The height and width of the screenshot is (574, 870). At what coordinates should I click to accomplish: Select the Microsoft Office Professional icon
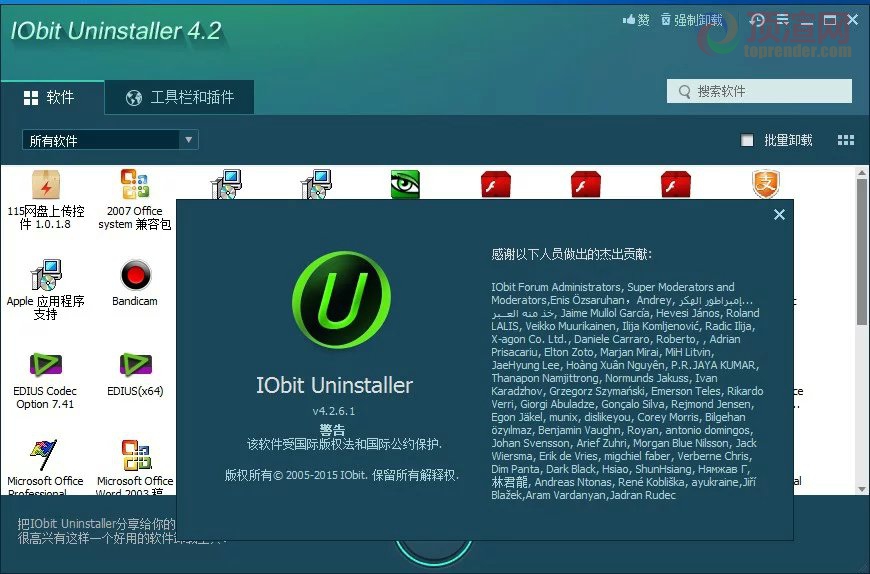click(44, 455)
